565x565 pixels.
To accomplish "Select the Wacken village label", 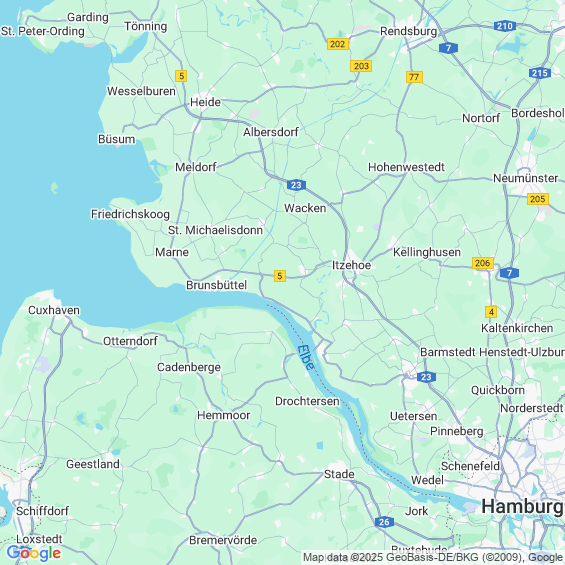I will point(305,208).
